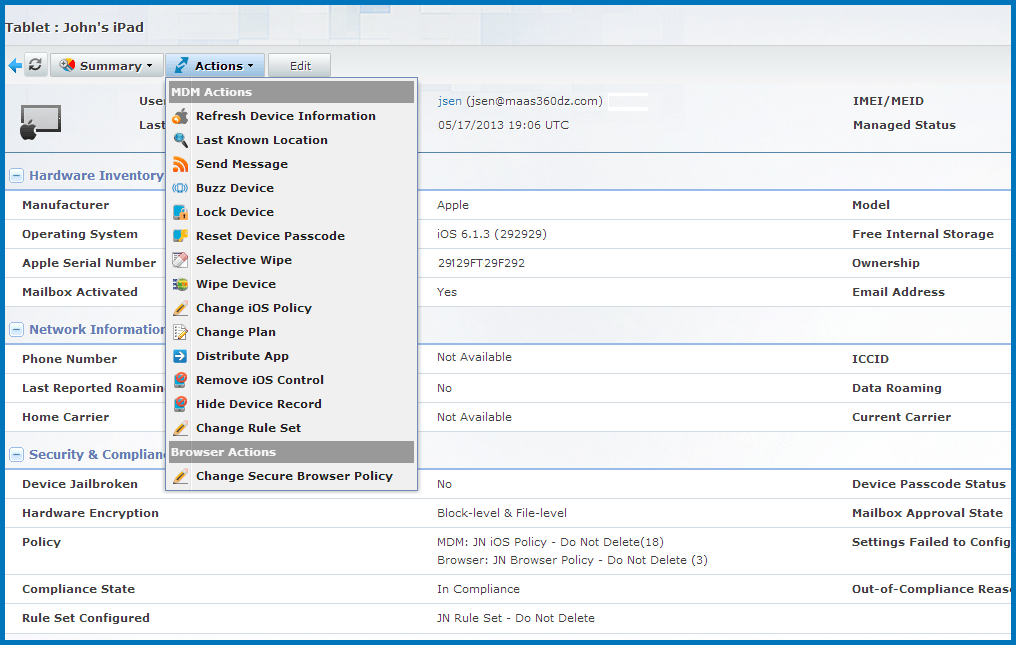Click the Tablet : John's iPad title
The height and width of the screenshot is (645, 1016).
pos(75,28)
